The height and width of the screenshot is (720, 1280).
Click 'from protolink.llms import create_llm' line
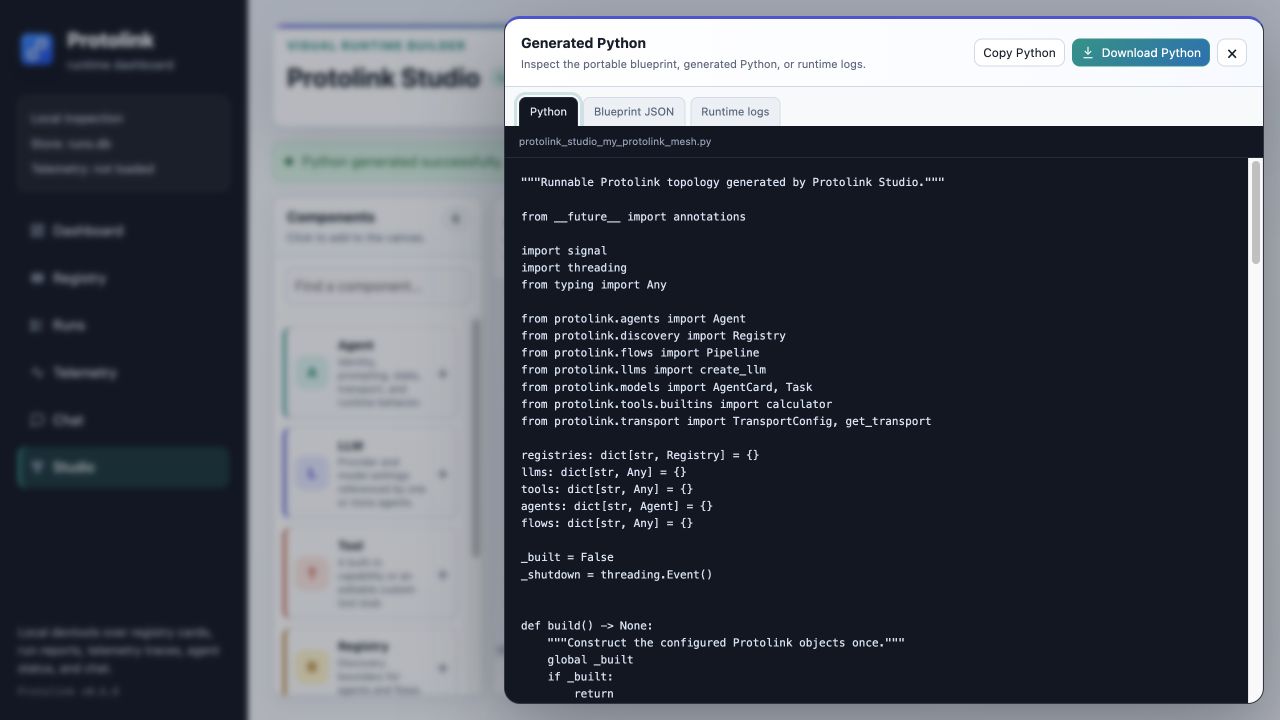pos(643,370)
